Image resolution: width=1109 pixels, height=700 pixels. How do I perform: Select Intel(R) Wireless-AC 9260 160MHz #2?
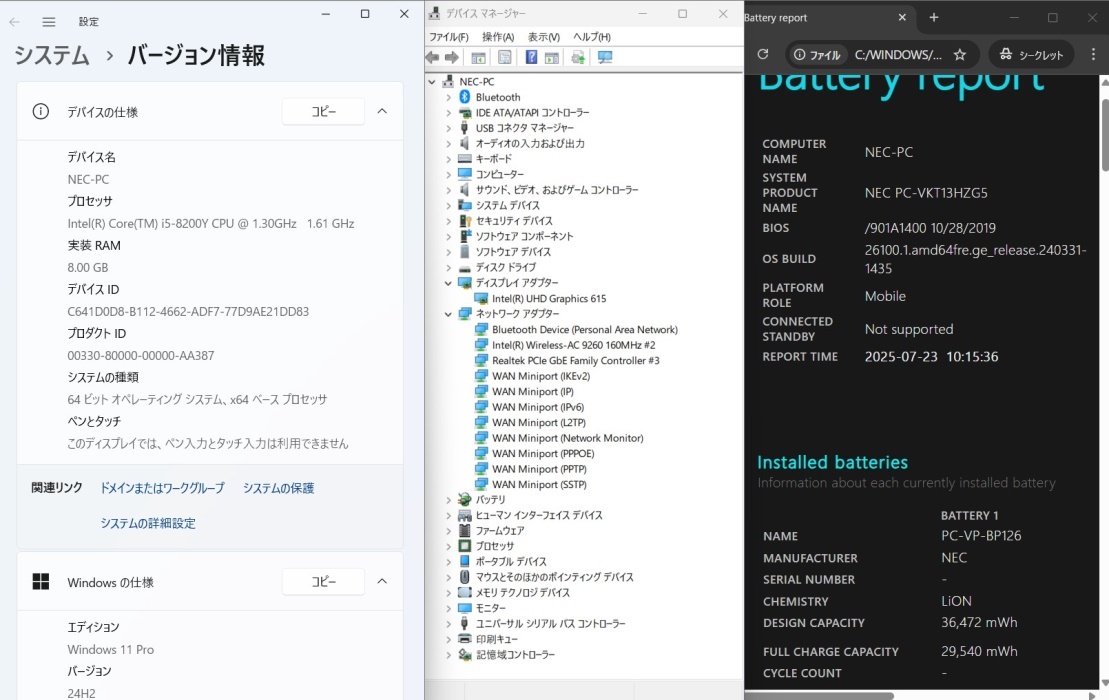574,345
